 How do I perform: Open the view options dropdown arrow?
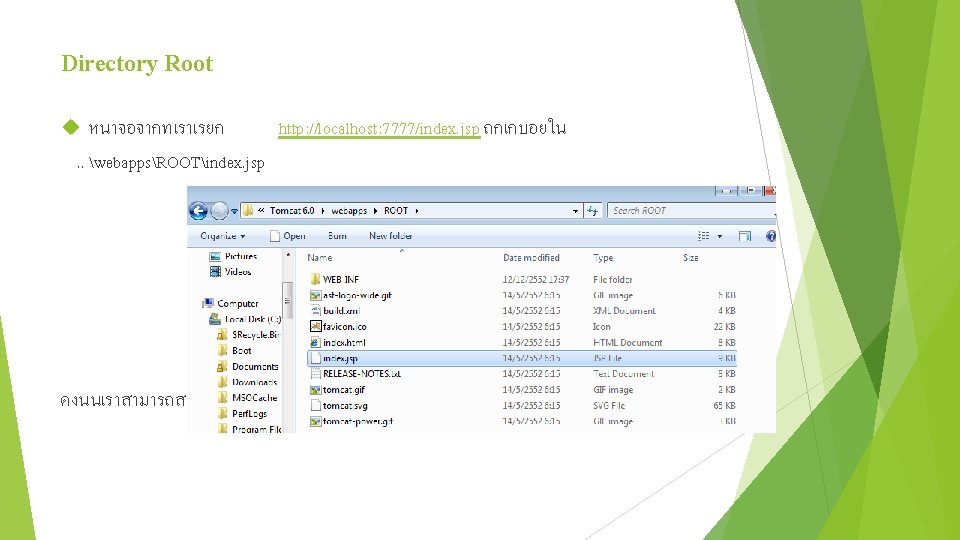[720, 236]
